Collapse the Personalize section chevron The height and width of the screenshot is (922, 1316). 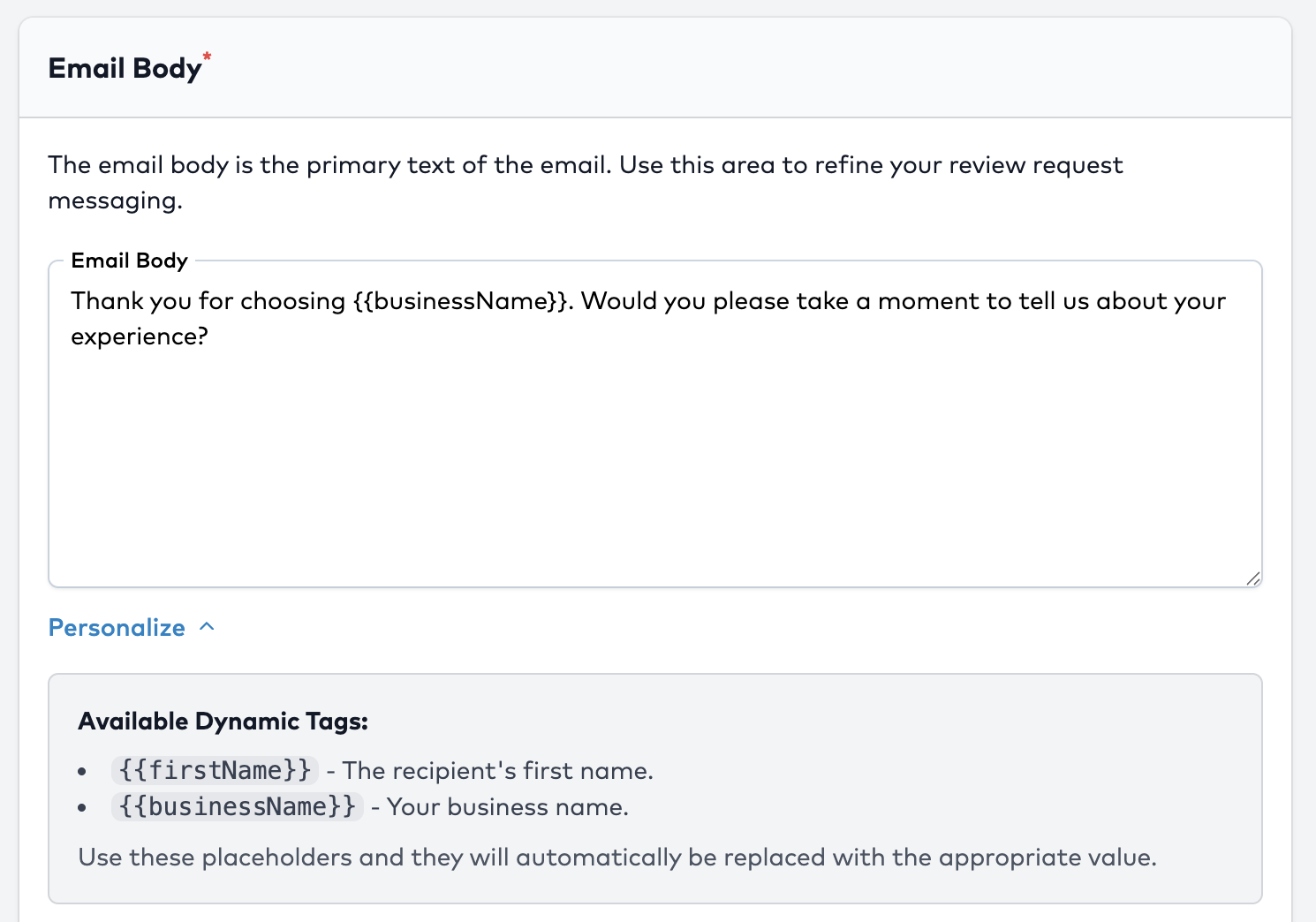[x=208, y=627]
